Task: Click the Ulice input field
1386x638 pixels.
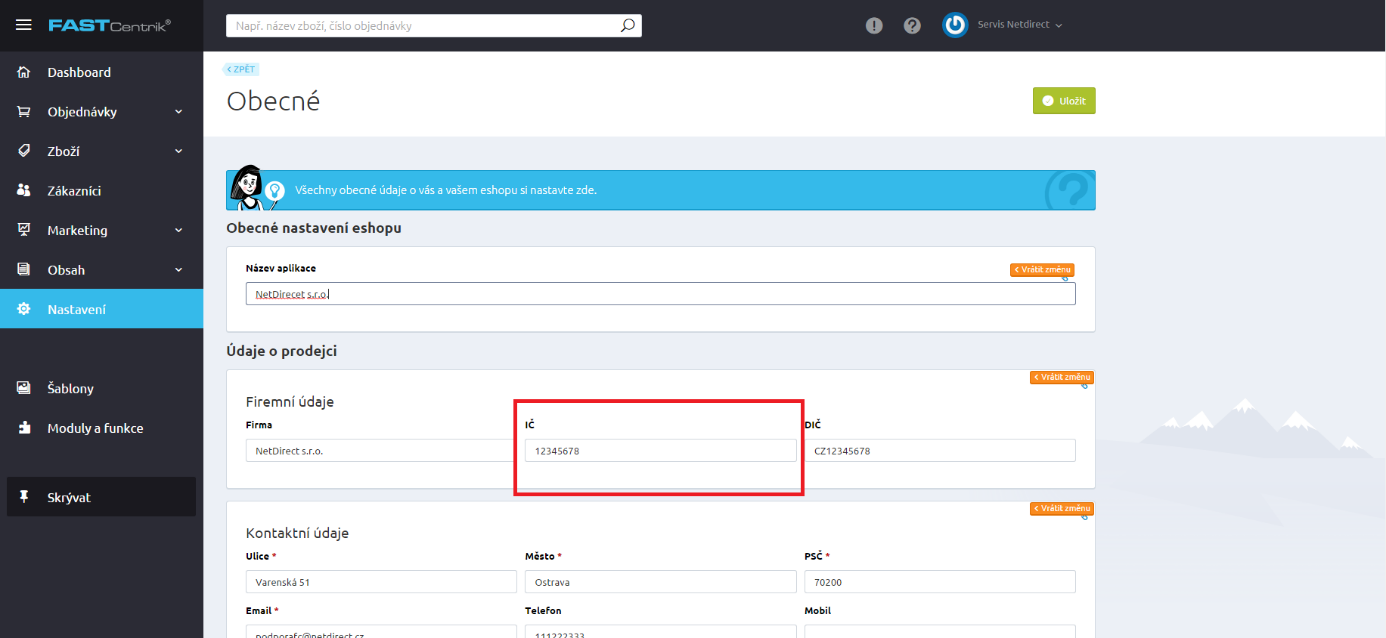Action: (x=381, y=582)
